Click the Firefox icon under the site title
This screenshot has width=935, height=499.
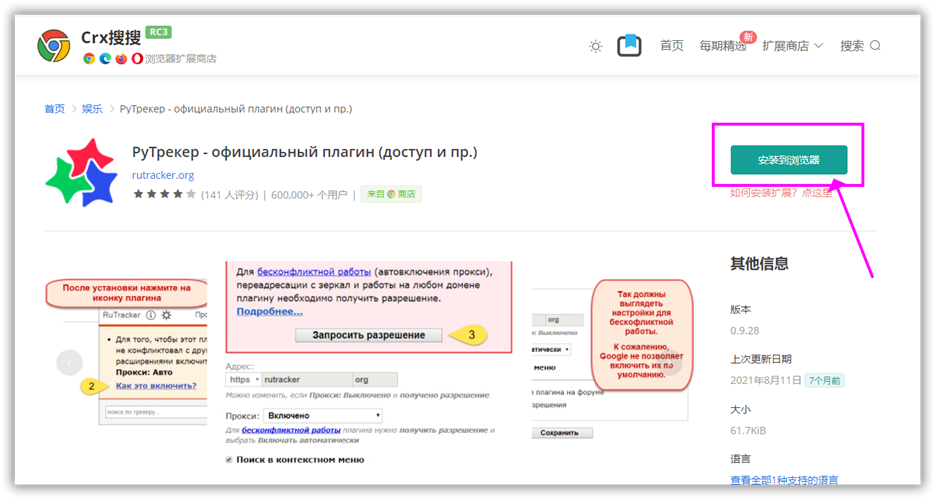[x=121, y=59]
